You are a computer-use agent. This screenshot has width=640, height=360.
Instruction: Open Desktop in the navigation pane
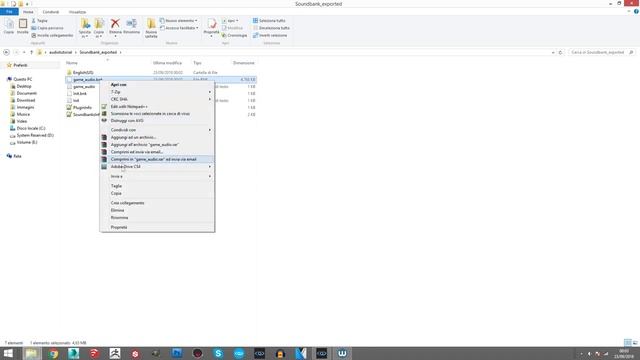(x=24, y=86)
